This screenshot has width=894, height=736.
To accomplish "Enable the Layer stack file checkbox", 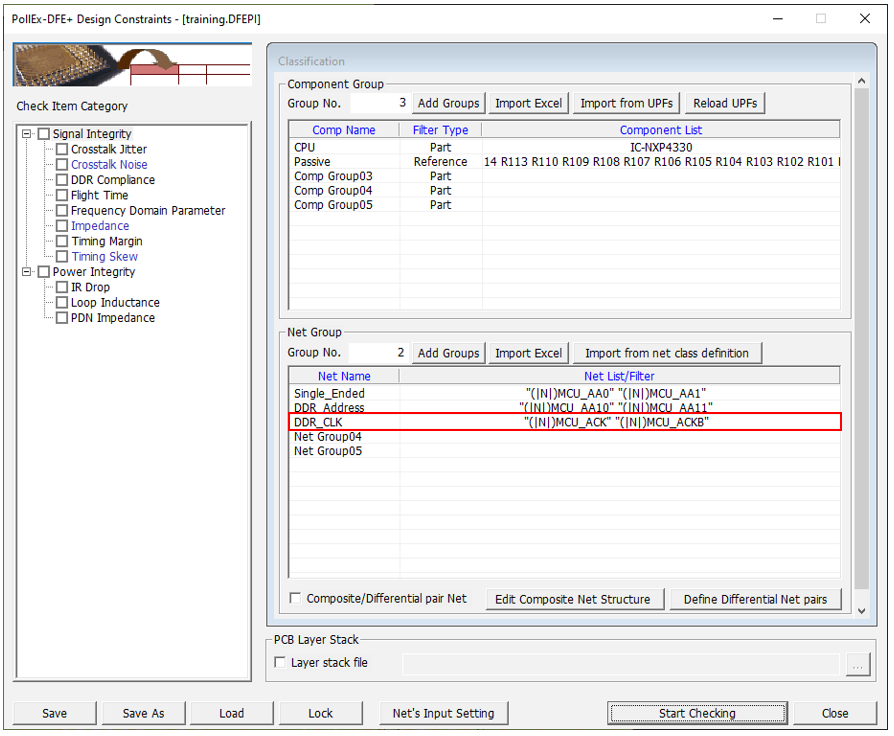I will point(280,663).
